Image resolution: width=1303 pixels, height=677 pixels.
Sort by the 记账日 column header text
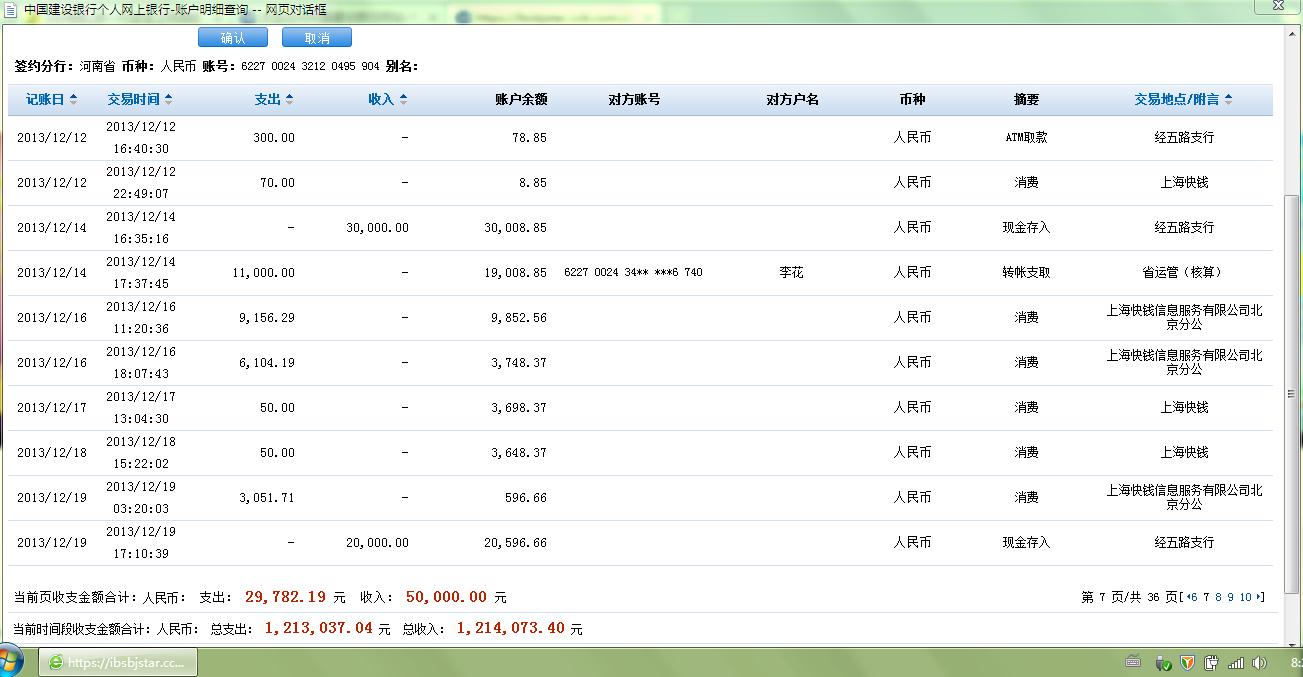(44, 100)
